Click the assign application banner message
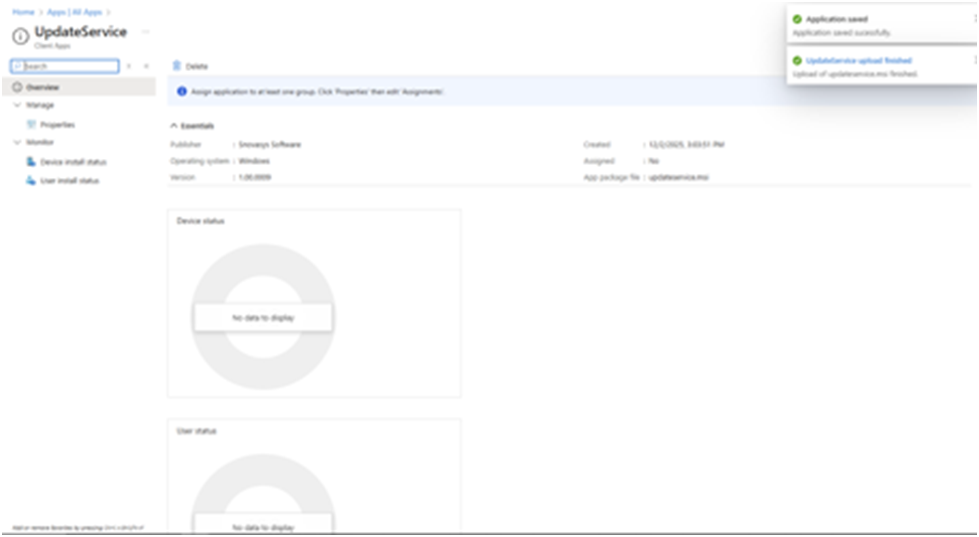Image resolution: width=979 pixels, height=537 pixels. [317, 92]
